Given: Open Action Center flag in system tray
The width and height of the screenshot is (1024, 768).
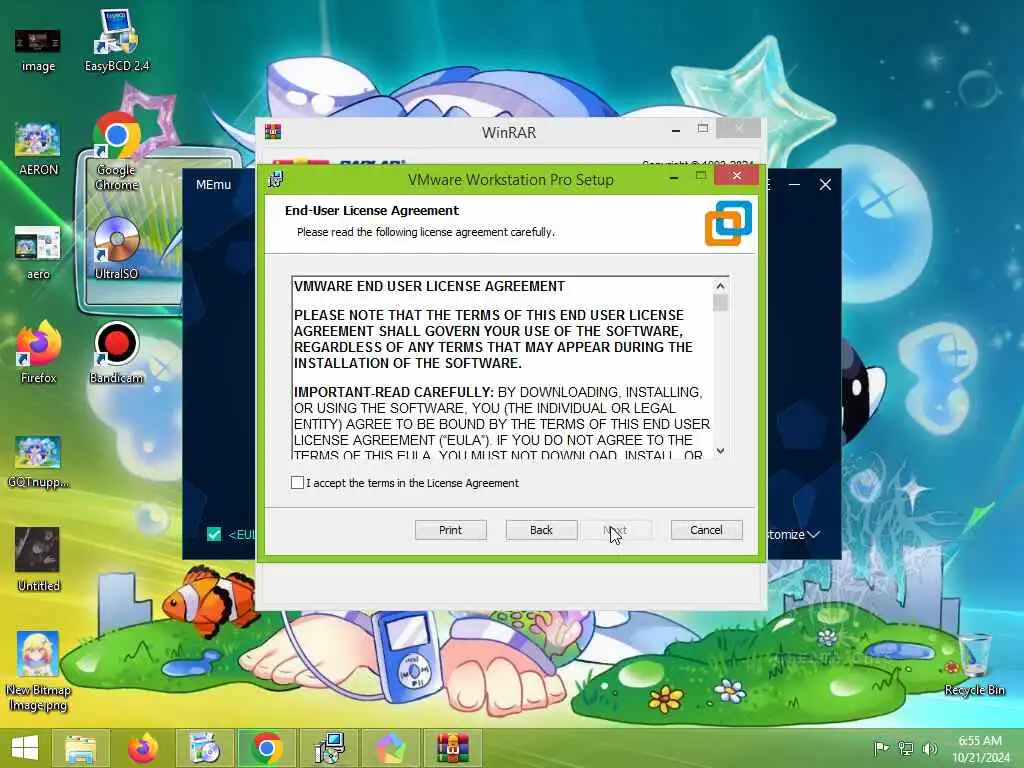Looking at the screenshot, I should 881,748.
